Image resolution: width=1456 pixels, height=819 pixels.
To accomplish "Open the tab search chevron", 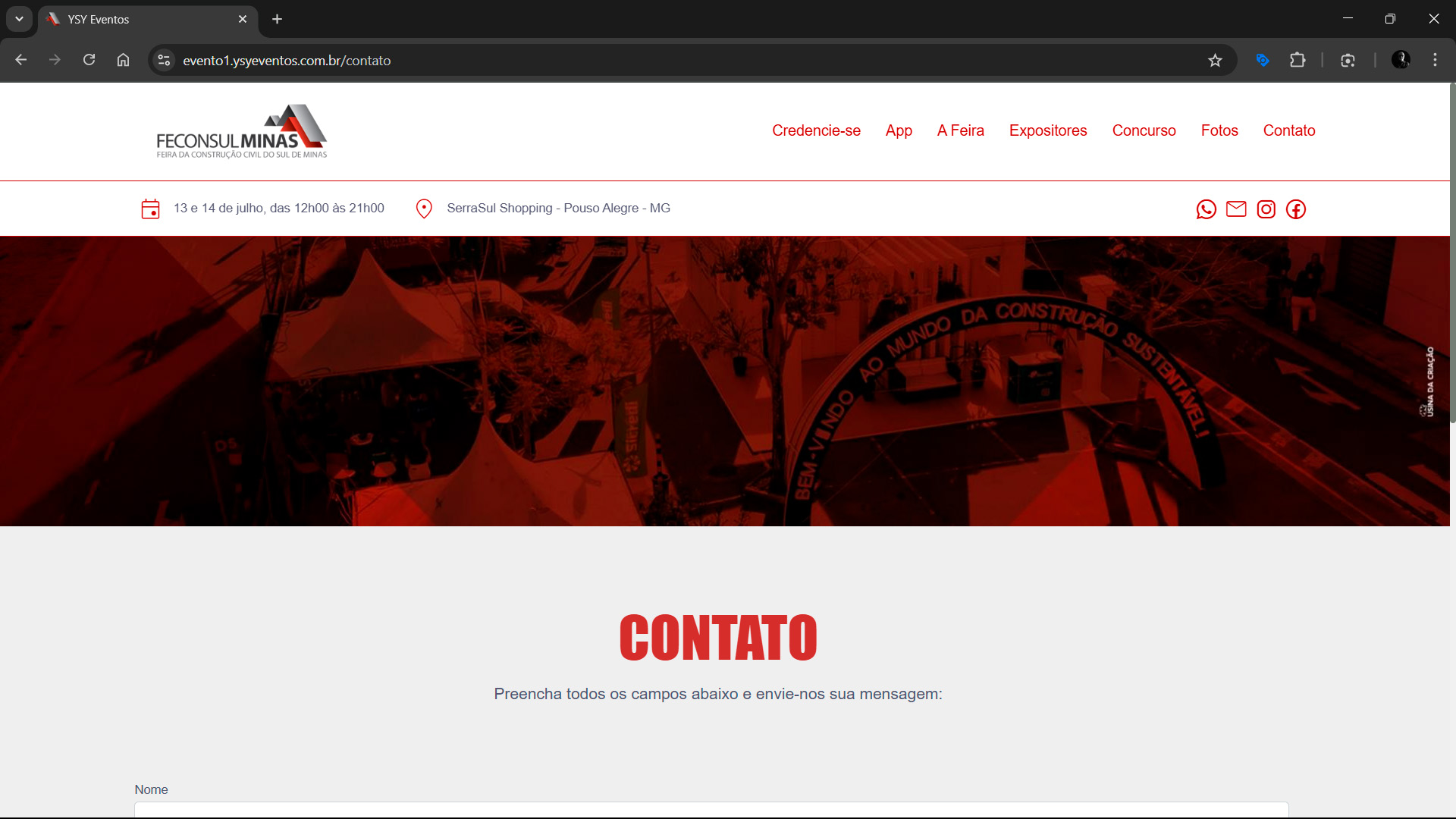I will [x=19, y=19].
